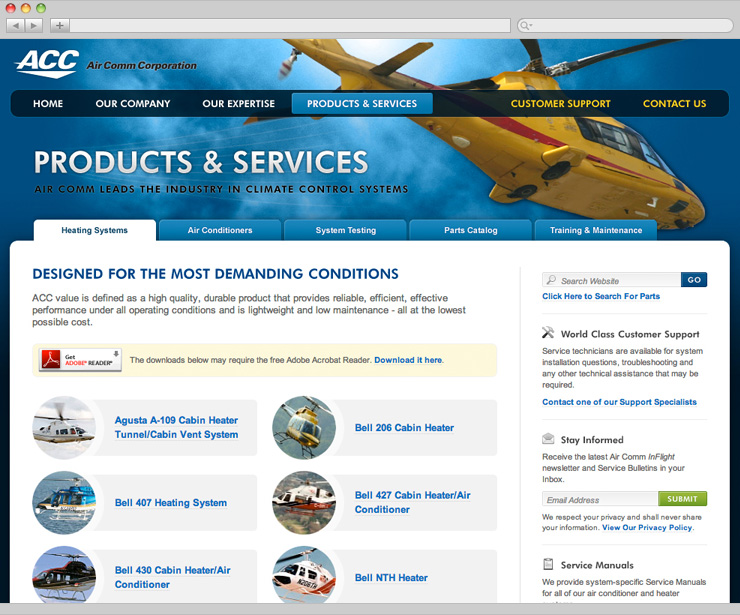
Task: Click the browser address bar
Action: point(290,25)
